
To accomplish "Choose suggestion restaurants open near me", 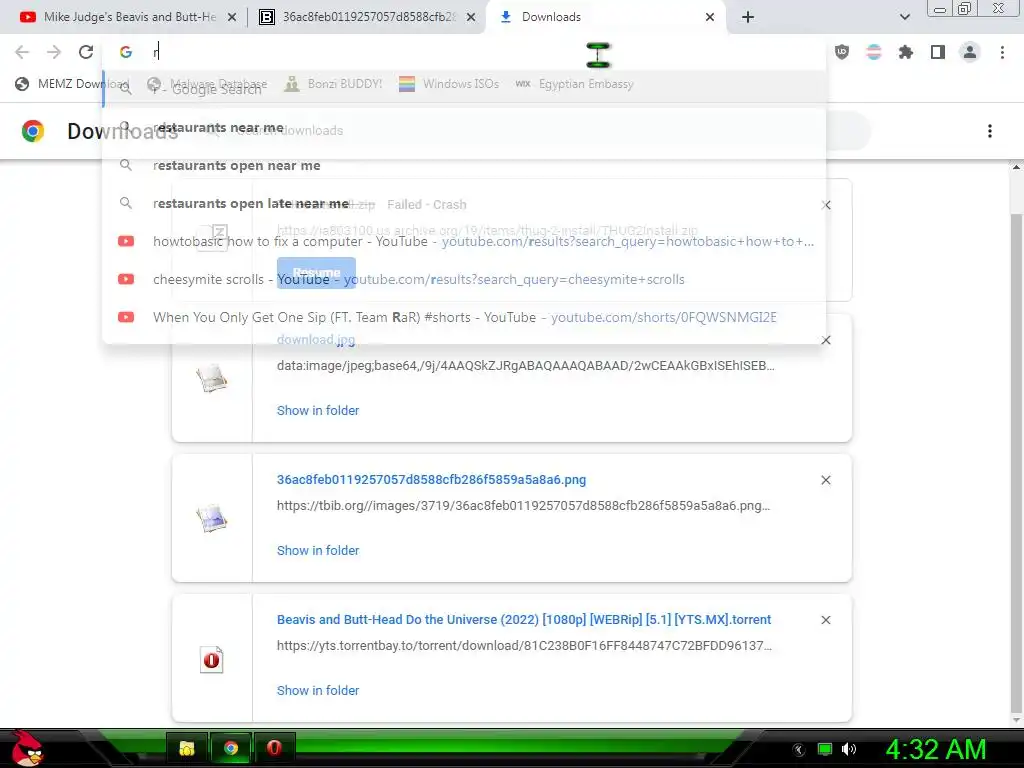I will (x=464, y=165).
